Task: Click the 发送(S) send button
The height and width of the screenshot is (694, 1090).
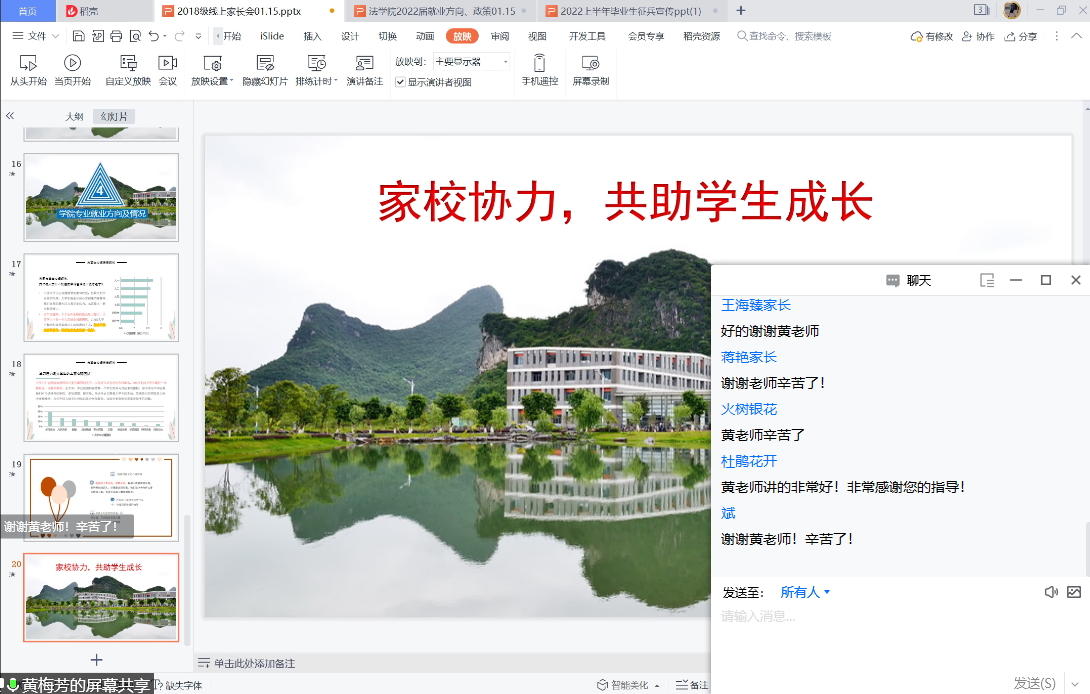Action: point(1034,683)
